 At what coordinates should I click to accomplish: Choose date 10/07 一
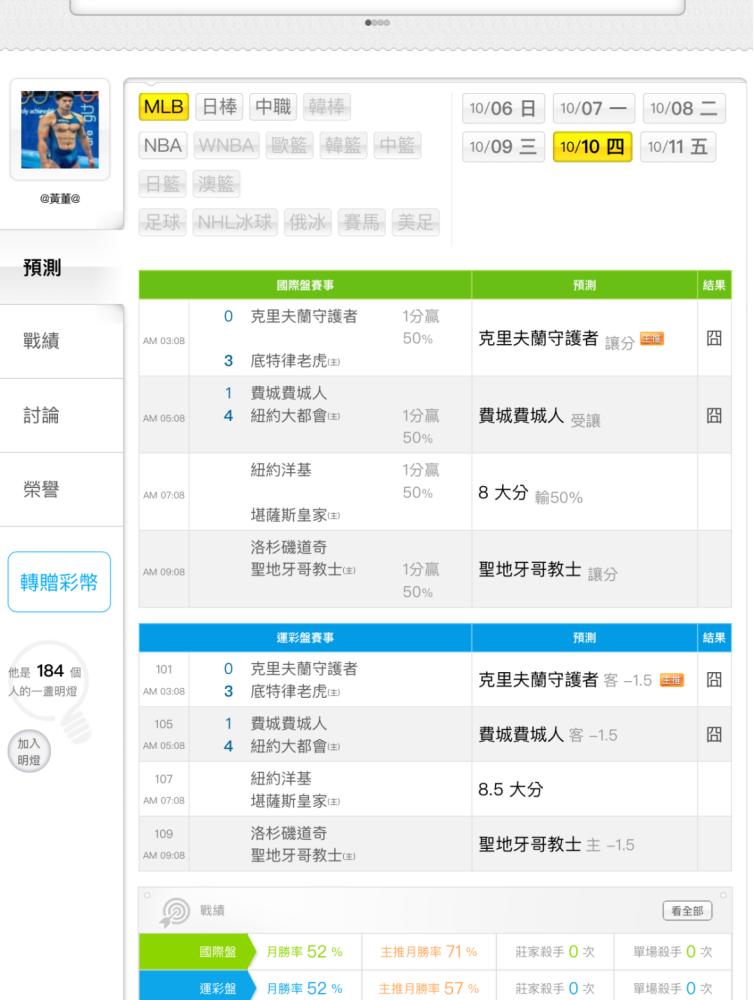[594, 108]
